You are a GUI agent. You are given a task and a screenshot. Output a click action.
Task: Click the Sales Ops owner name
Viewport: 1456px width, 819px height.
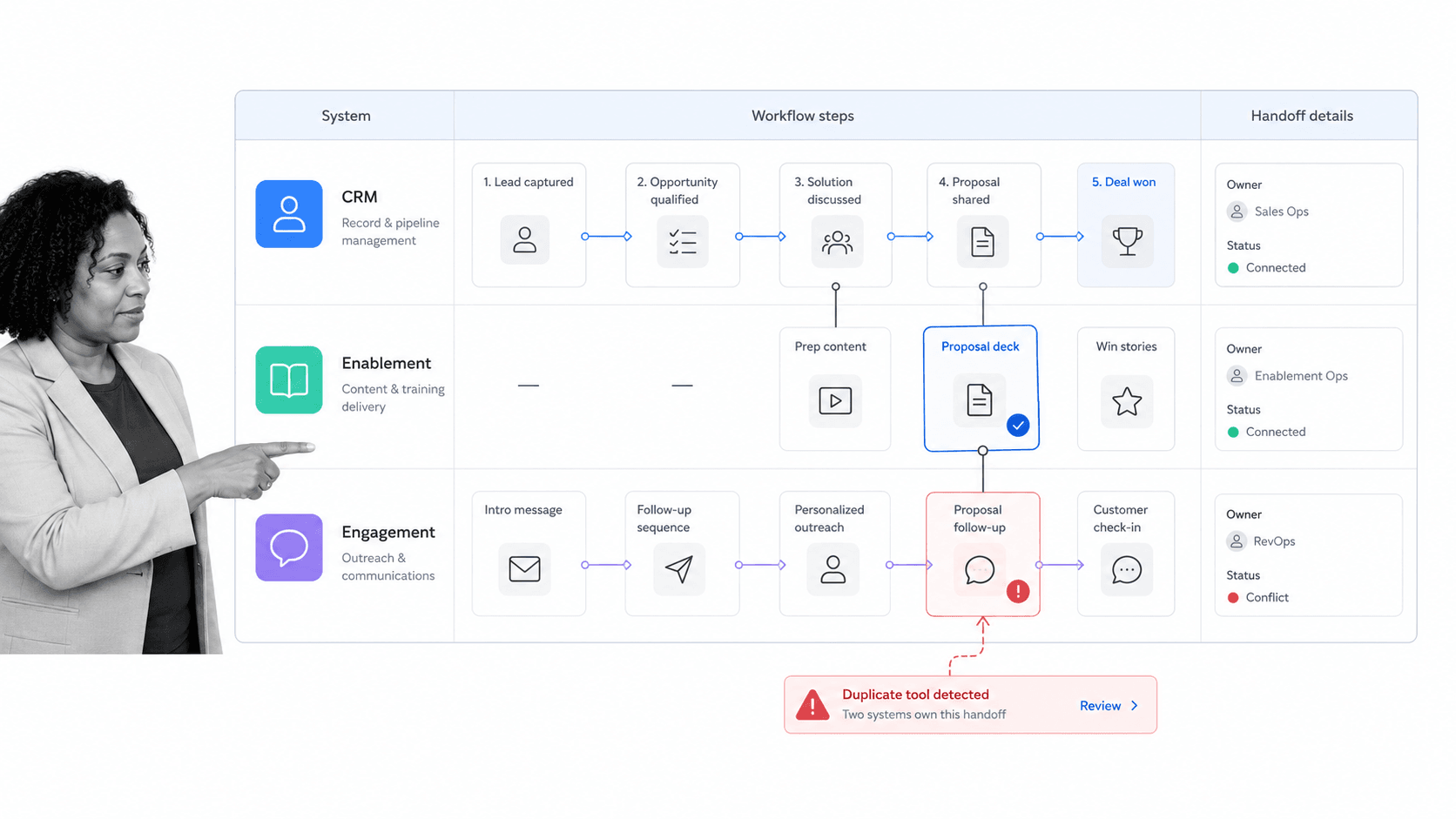(x=1282, y=211)
